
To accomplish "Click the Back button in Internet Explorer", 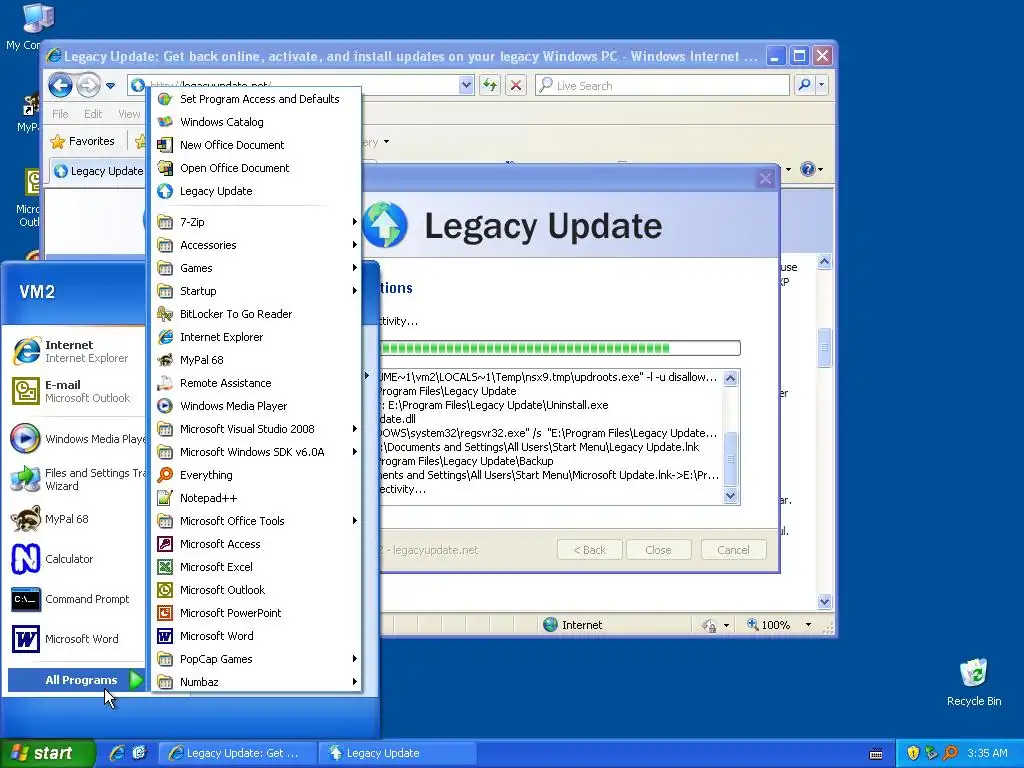I will click(x=60, y=85).
